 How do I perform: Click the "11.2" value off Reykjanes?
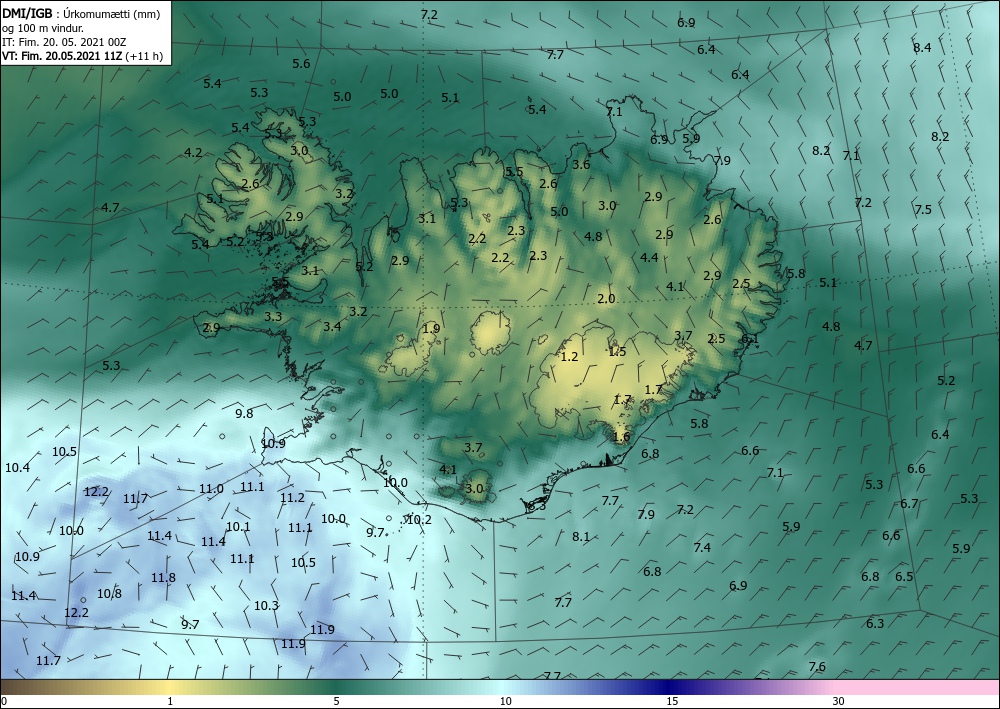(292, 498)
